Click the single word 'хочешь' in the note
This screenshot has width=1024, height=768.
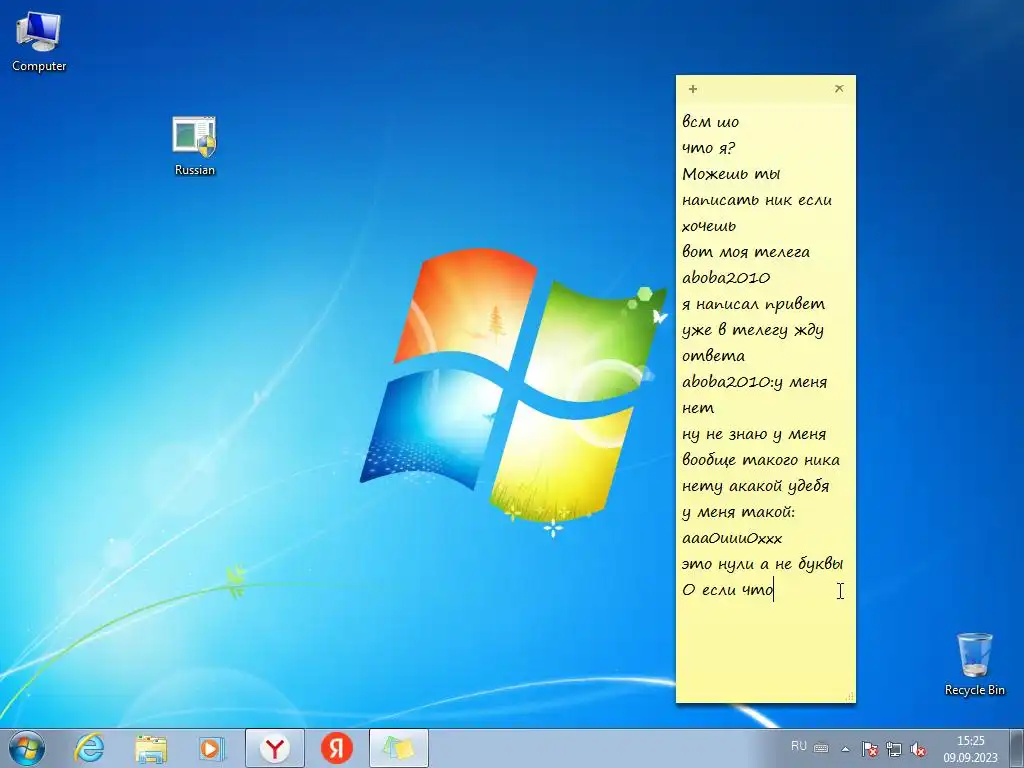tap(709, 226)
